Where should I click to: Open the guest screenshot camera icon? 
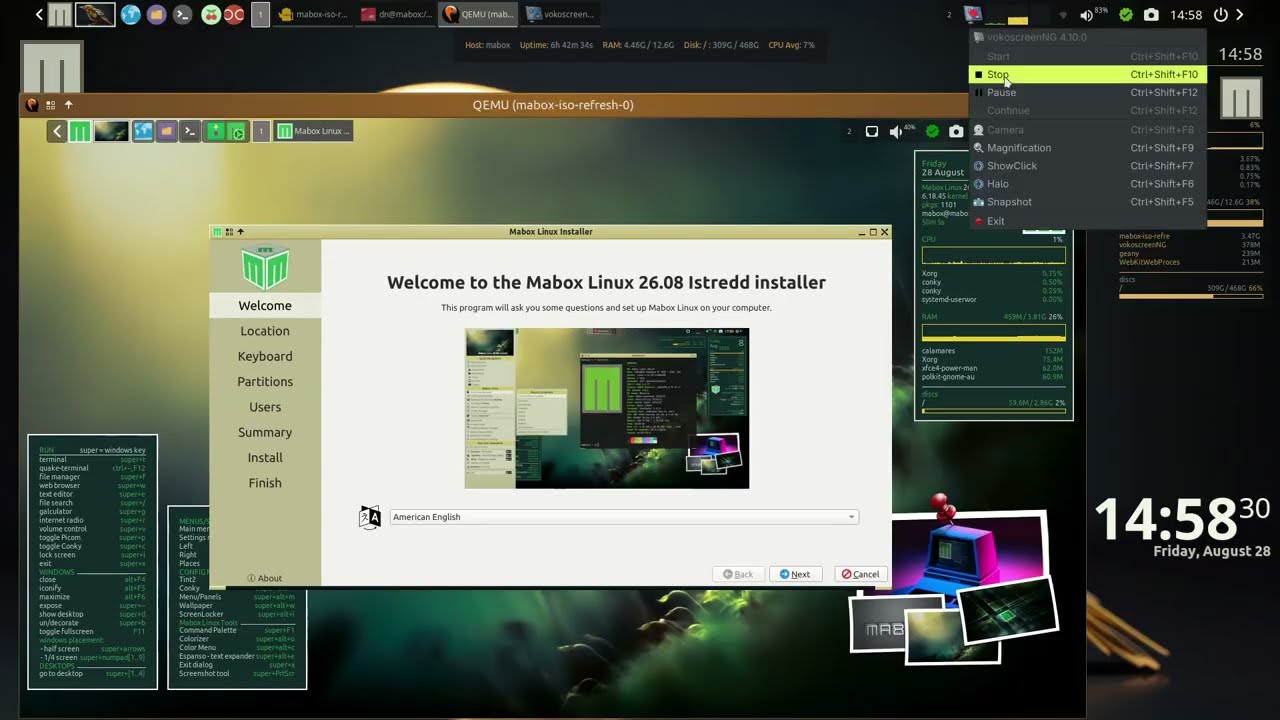pyautogui.click(x=956, y=131)
